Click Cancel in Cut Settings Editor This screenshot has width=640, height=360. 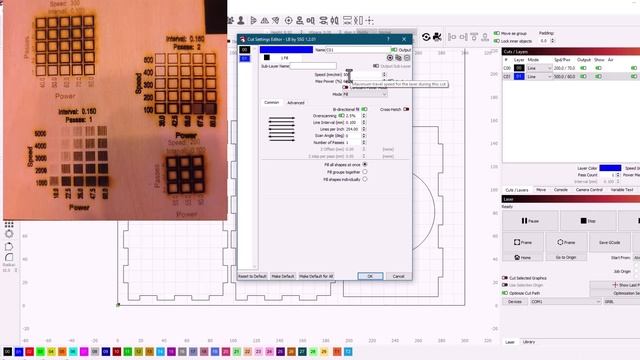(x=398, y=276)
